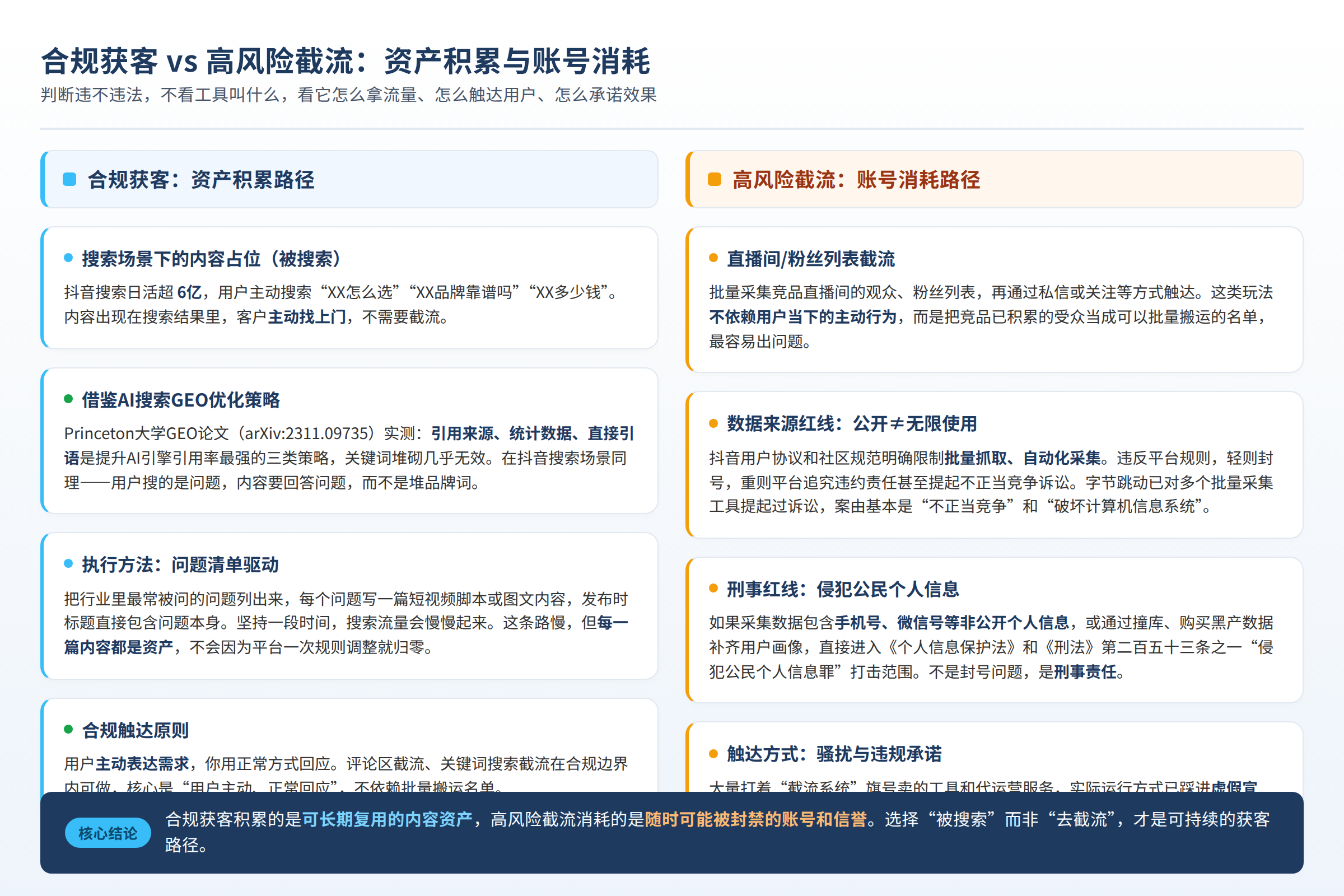The width and height of the screenshot is (1344, 896).
Task: Click the orange bullet before 直播间/粉丝列表截流
Action: pos(713,258)
